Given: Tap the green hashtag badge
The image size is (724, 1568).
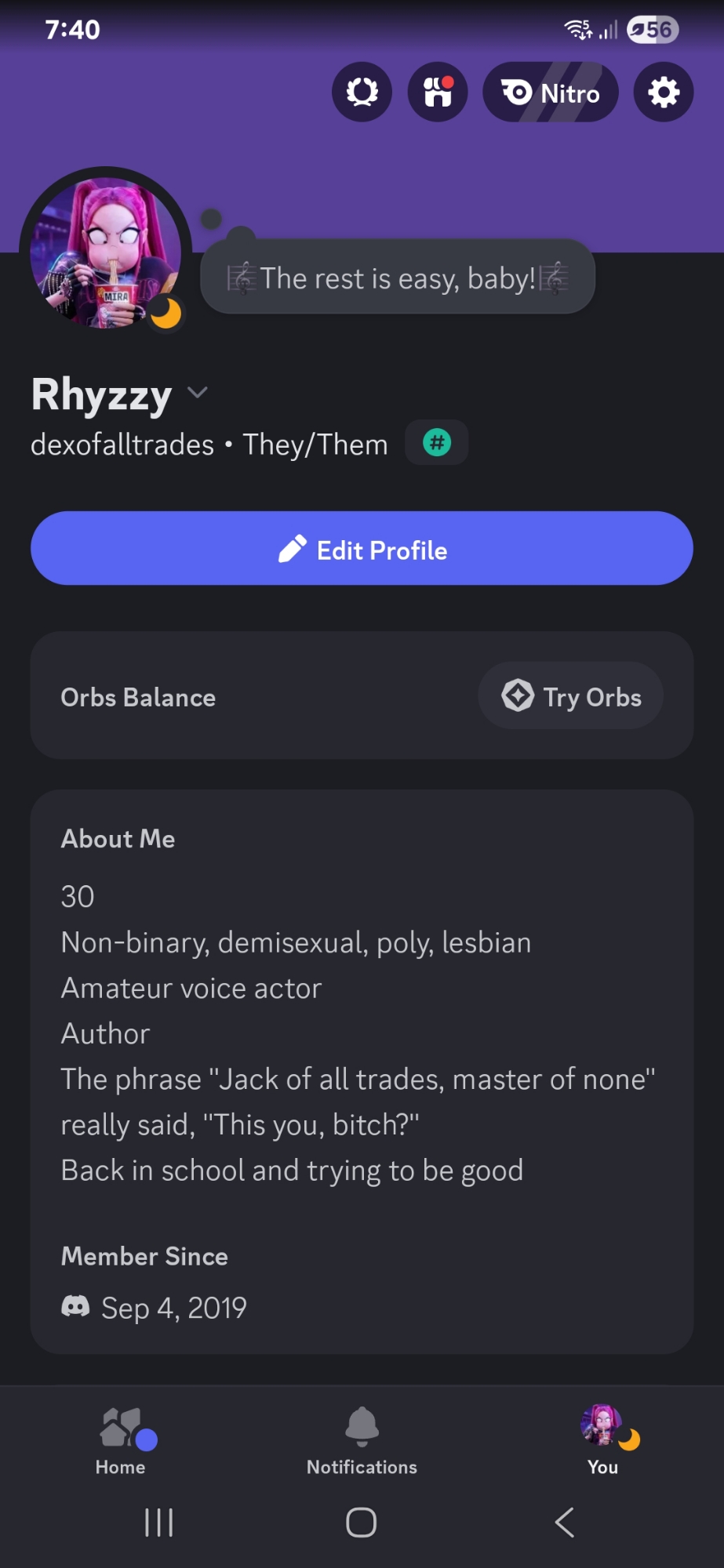Looking at the screenshot, I should coord(437,443).
